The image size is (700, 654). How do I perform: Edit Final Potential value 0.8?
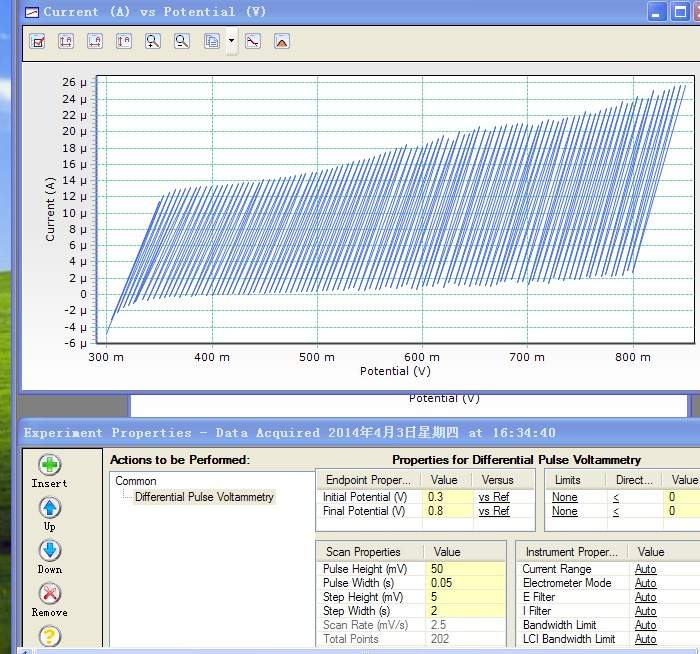(447, 511)
